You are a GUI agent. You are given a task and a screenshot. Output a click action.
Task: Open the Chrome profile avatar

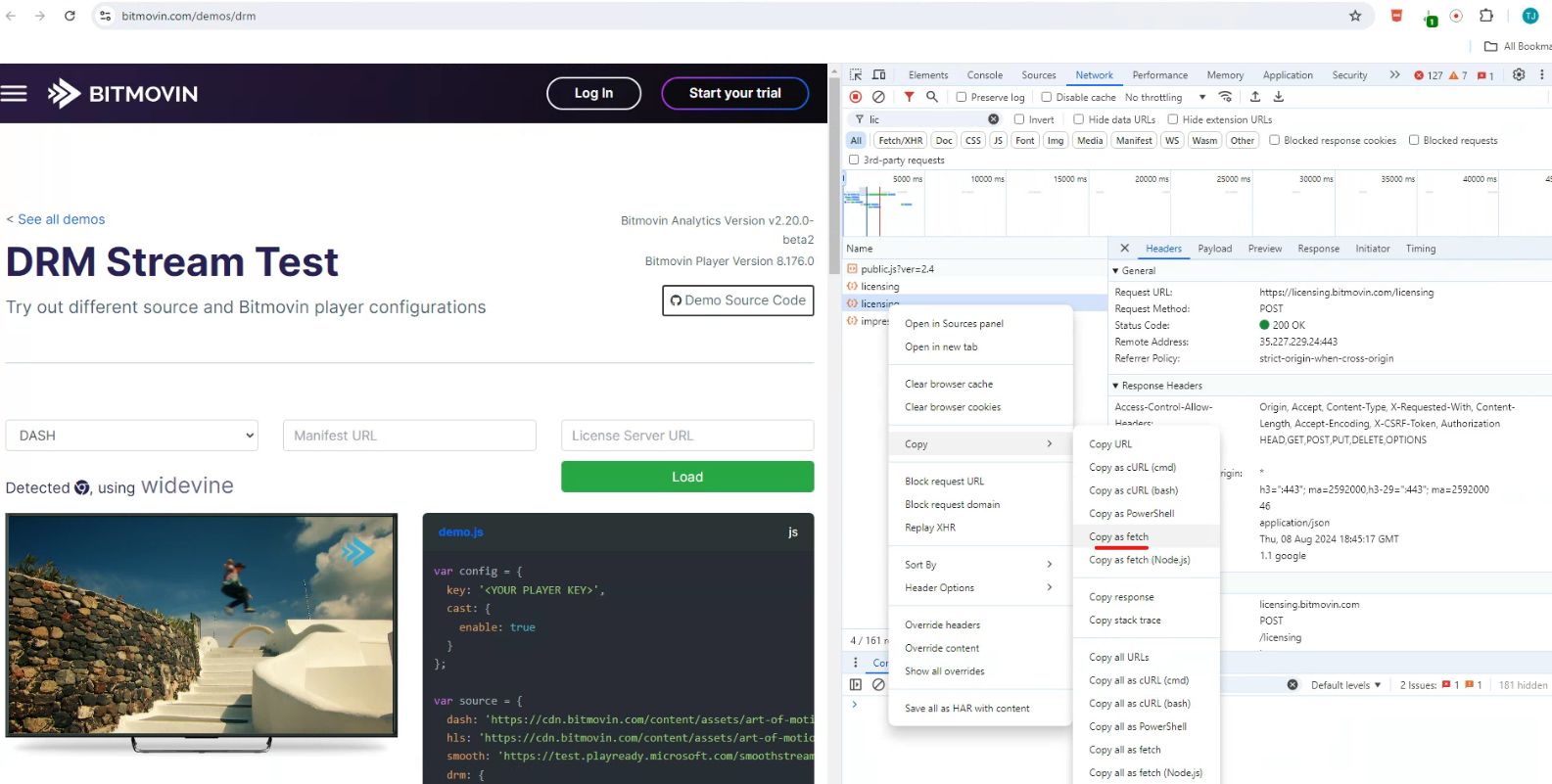point(1529,16)
